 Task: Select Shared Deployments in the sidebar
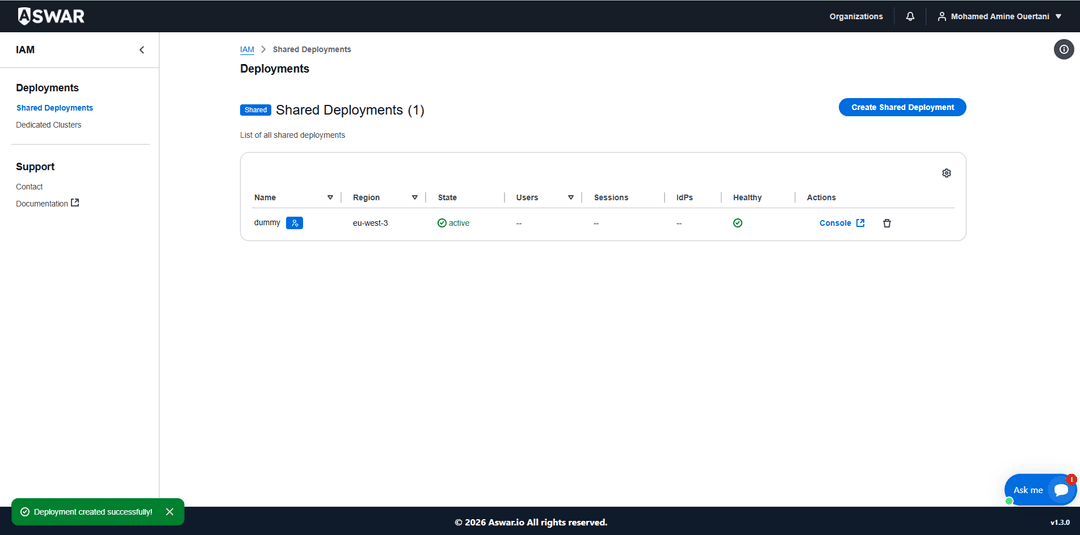coord(55,108)
